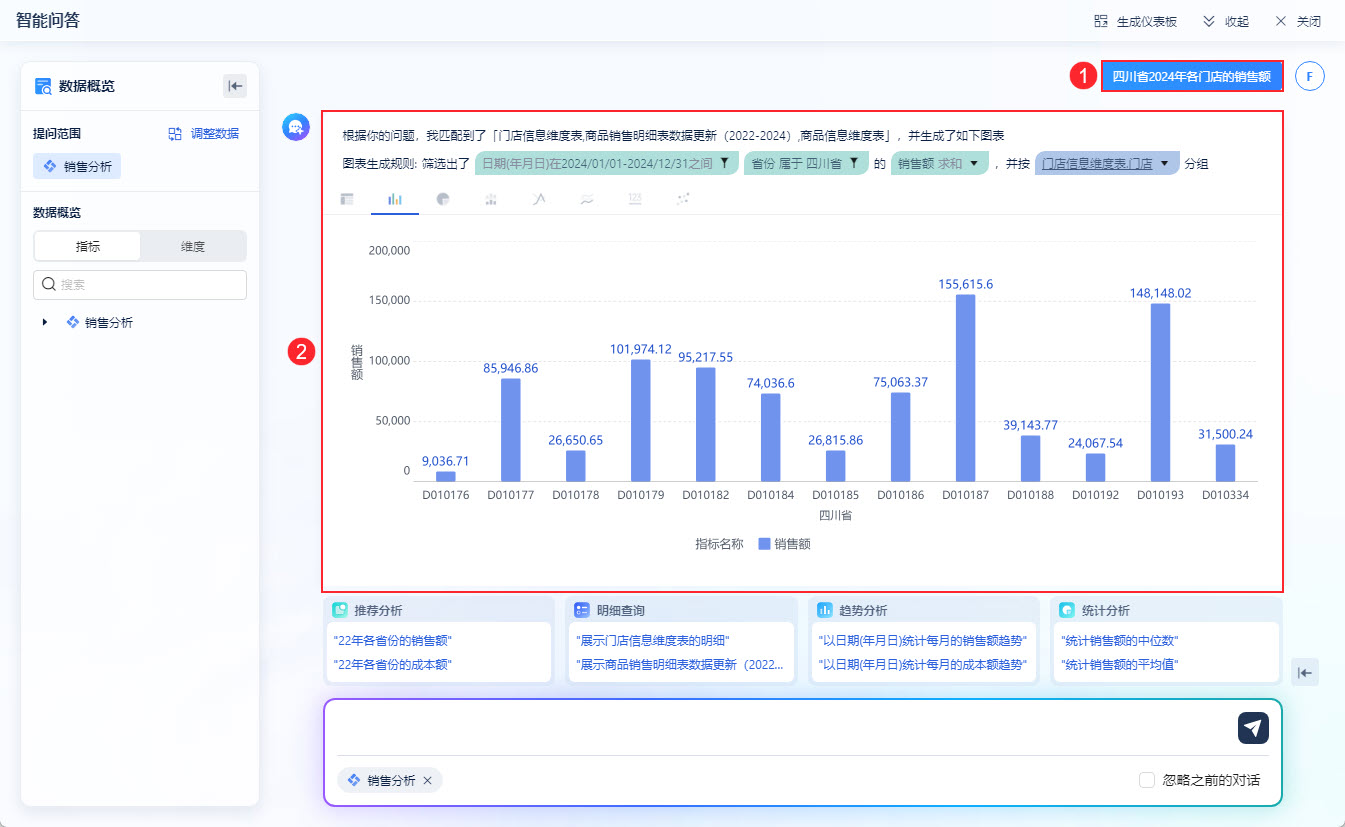
Task: Ask "展示门店信息维度表的明细" suggestion
Action: [x=653, y=640]
